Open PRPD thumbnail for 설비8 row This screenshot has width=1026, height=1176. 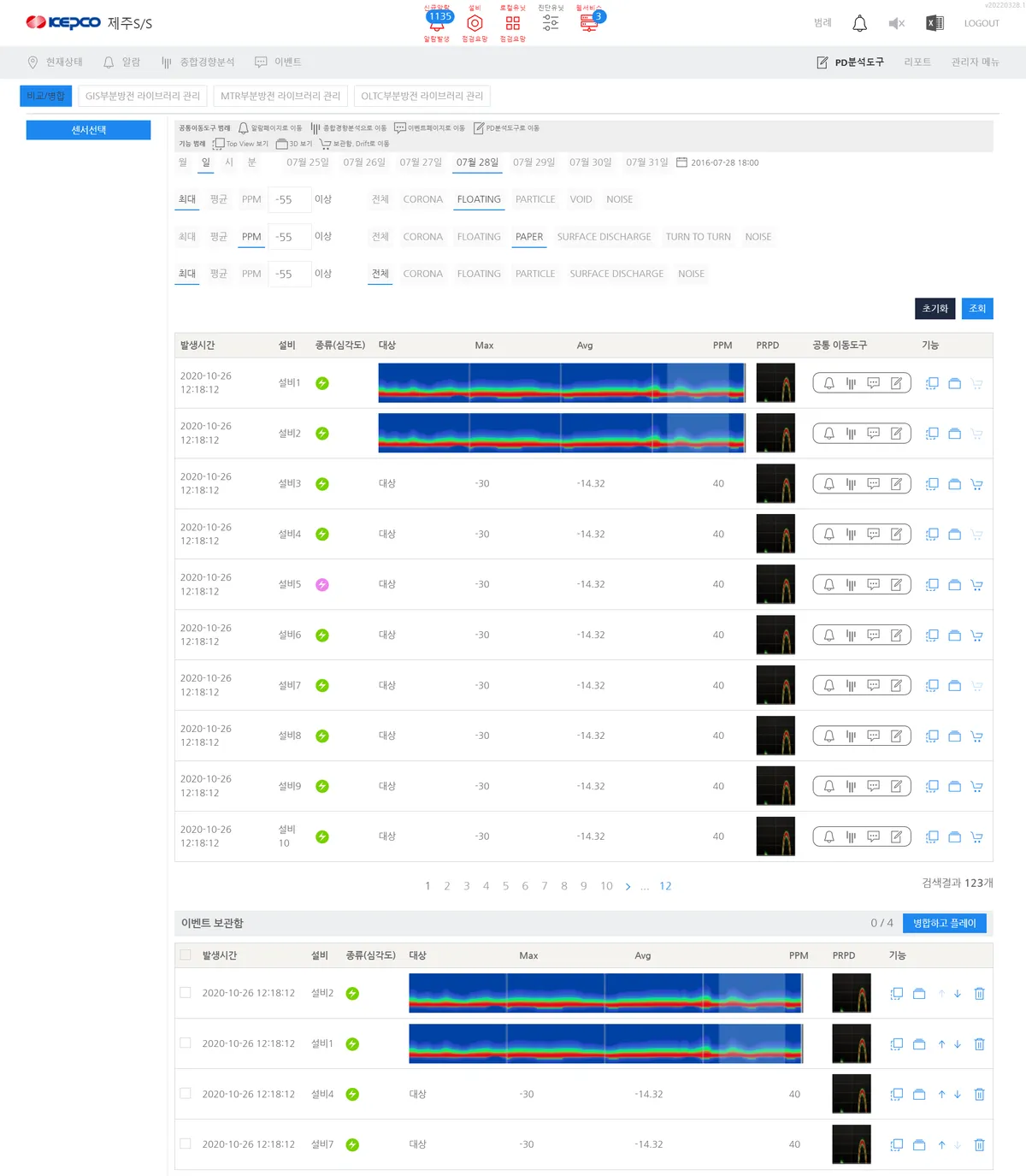coord(775,736)
